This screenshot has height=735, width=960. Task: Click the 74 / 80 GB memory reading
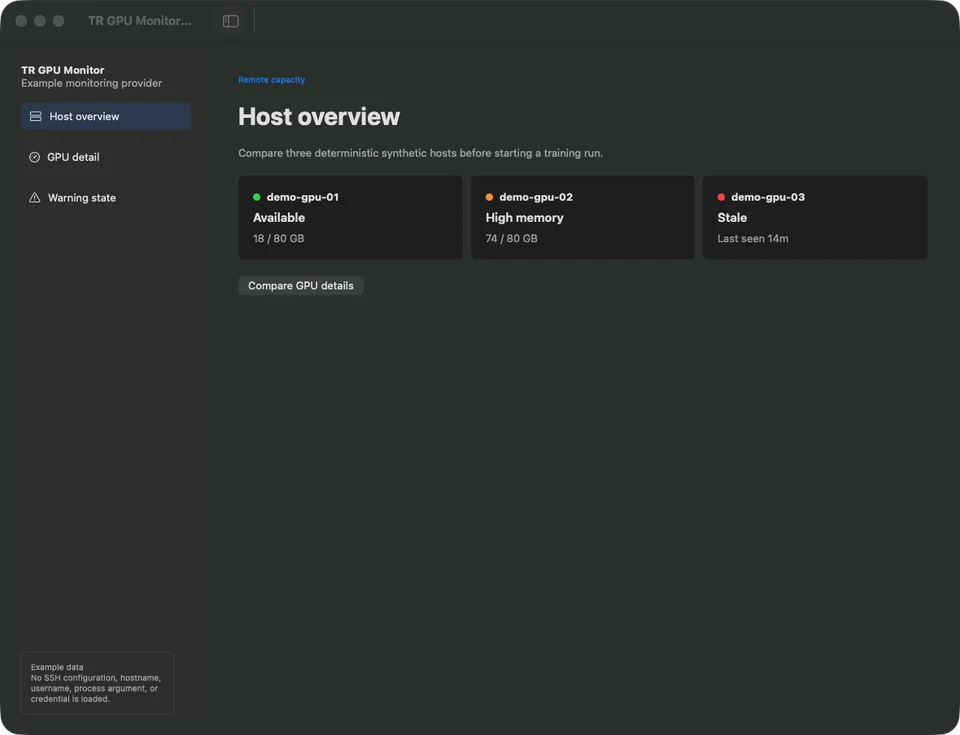point(511,239)
